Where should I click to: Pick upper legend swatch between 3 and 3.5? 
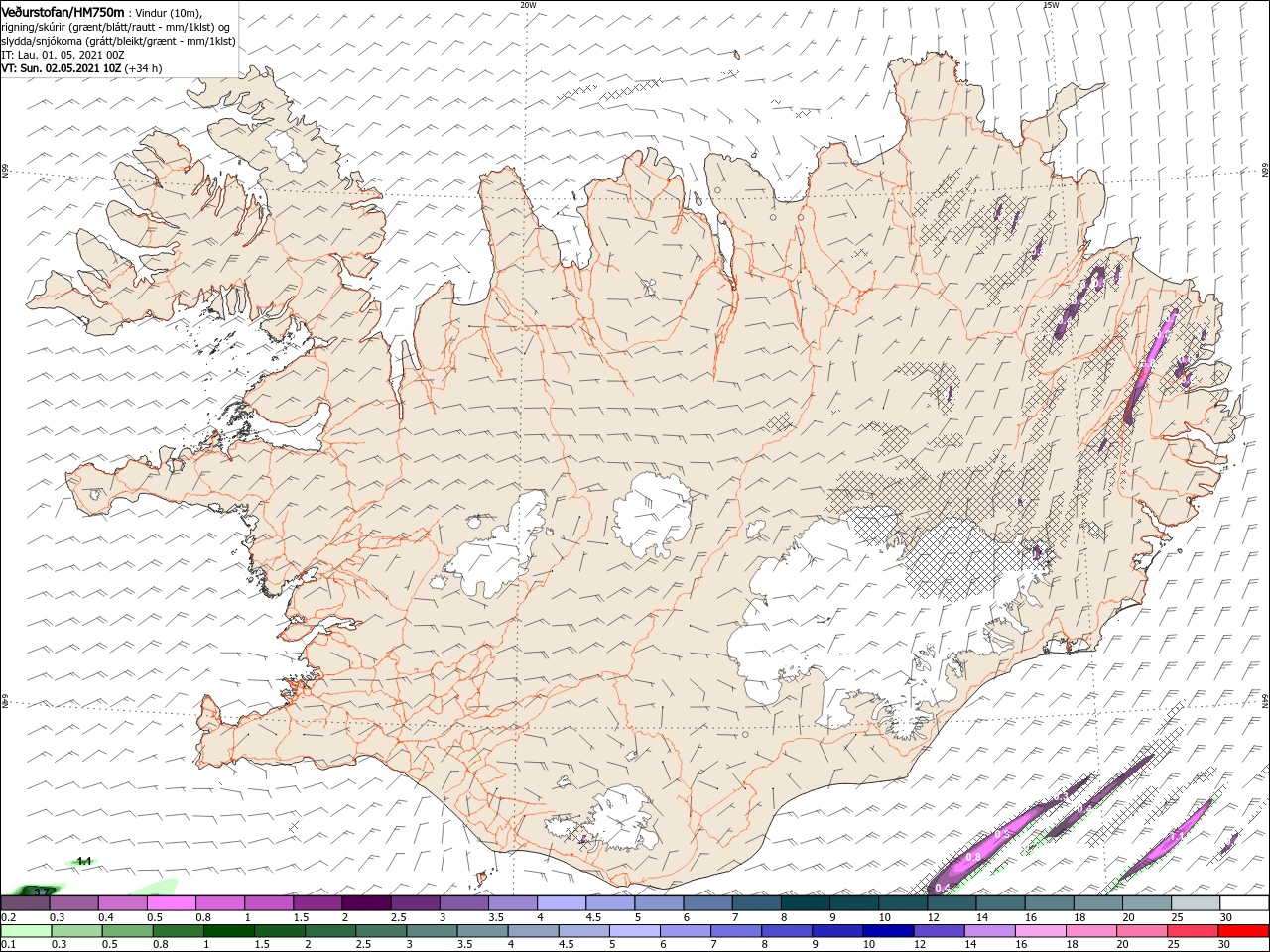click(464, 903)
